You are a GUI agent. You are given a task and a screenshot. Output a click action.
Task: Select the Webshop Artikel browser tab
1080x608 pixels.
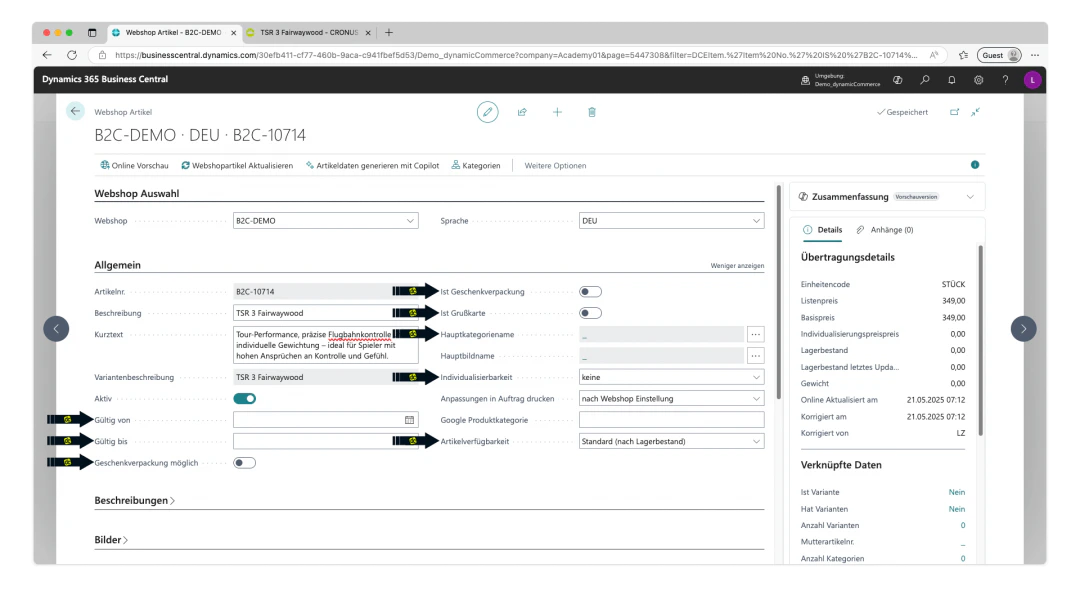pyautogui.click(x=174, y=32)
